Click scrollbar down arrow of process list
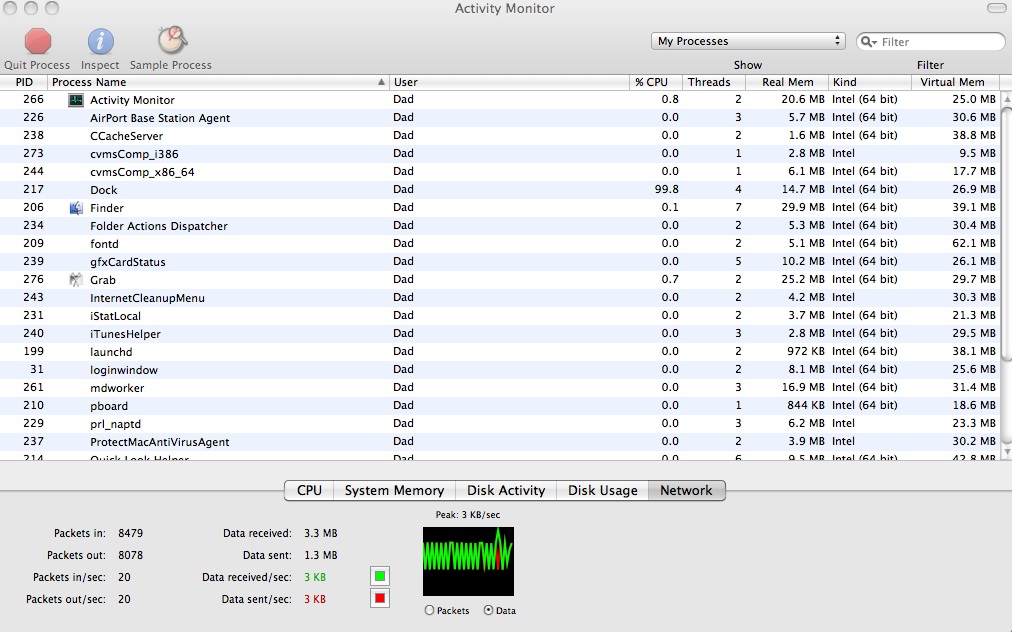The height and width of the screenshot is (632, 1012). coord(1006,451)
